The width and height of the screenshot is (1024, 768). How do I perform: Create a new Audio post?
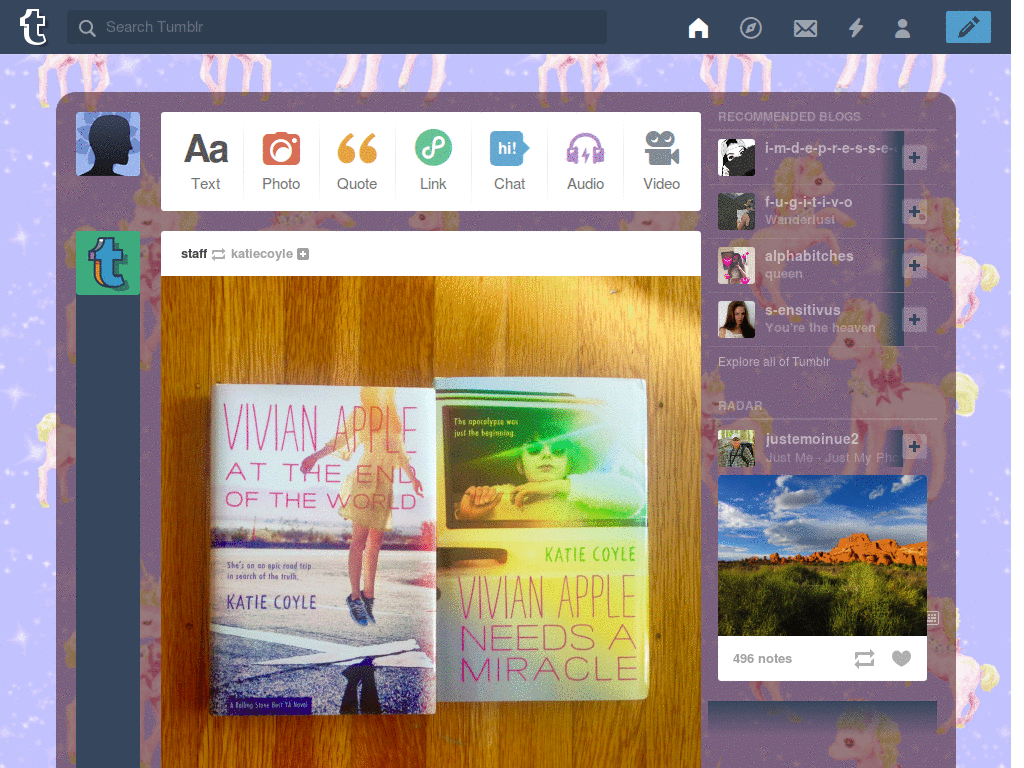[585, 161]
